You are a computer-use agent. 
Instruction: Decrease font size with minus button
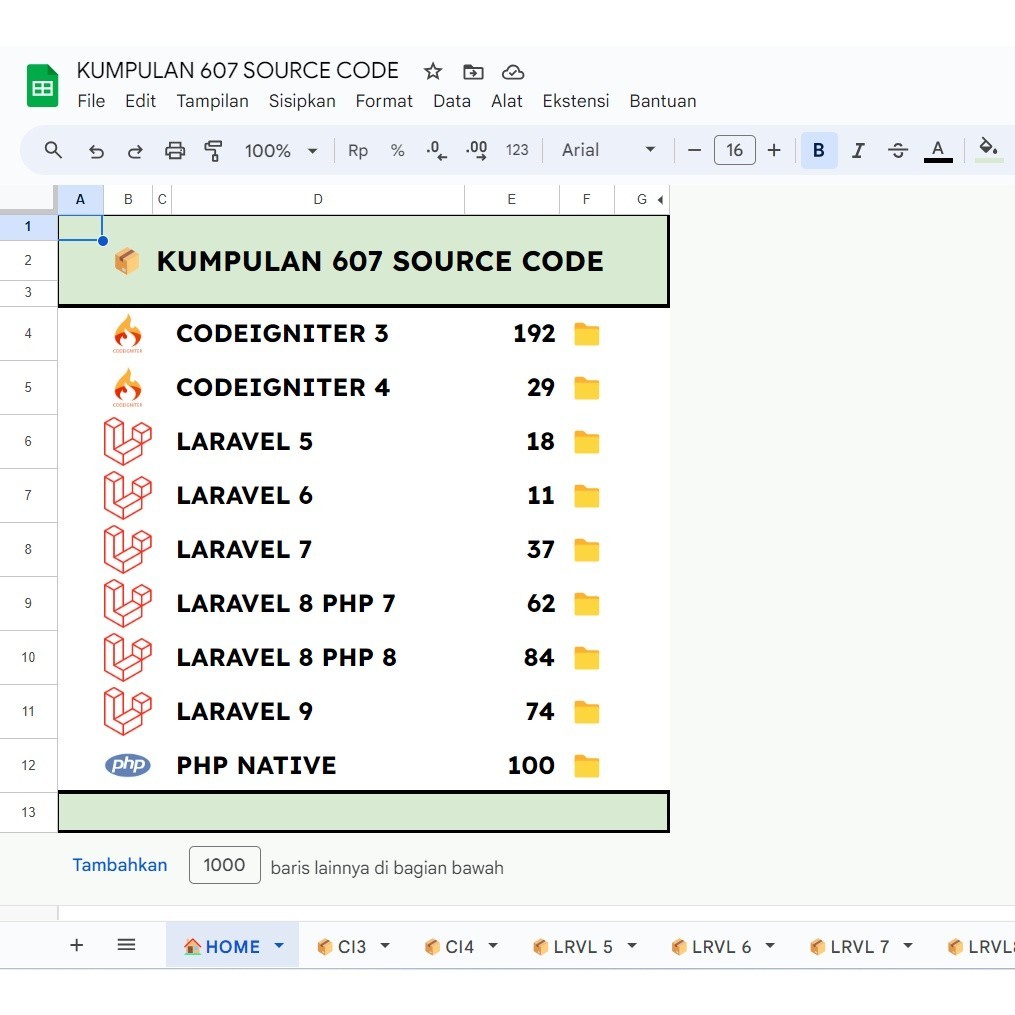pyautogui.click(x=695, y=150)
